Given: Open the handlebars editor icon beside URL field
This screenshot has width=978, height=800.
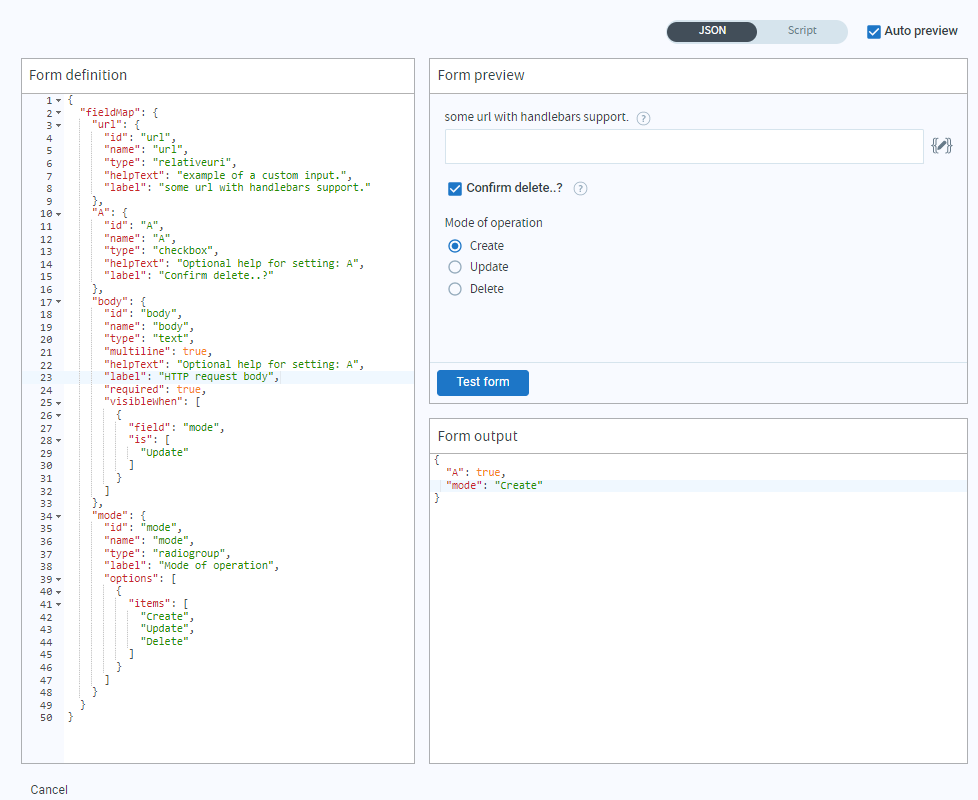Looking at the screenshot, I should 941,146.
